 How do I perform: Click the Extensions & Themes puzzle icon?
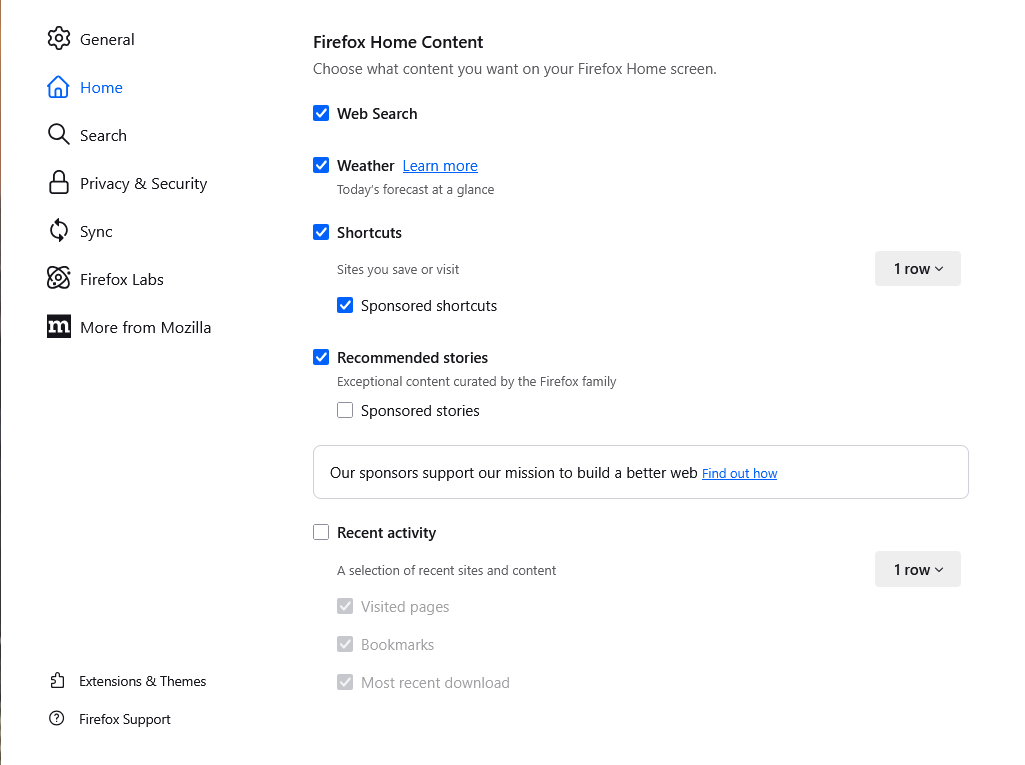(57, 681)
